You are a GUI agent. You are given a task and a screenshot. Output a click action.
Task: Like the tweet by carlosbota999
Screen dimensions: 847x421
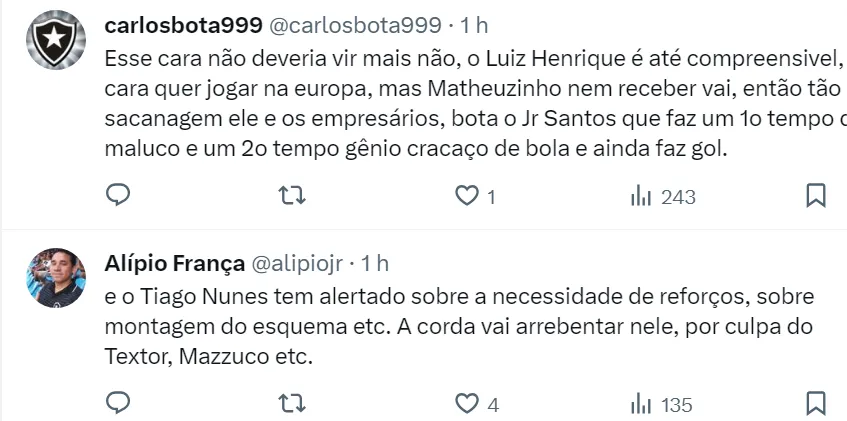pyautogui.click(x=467, y=196)
